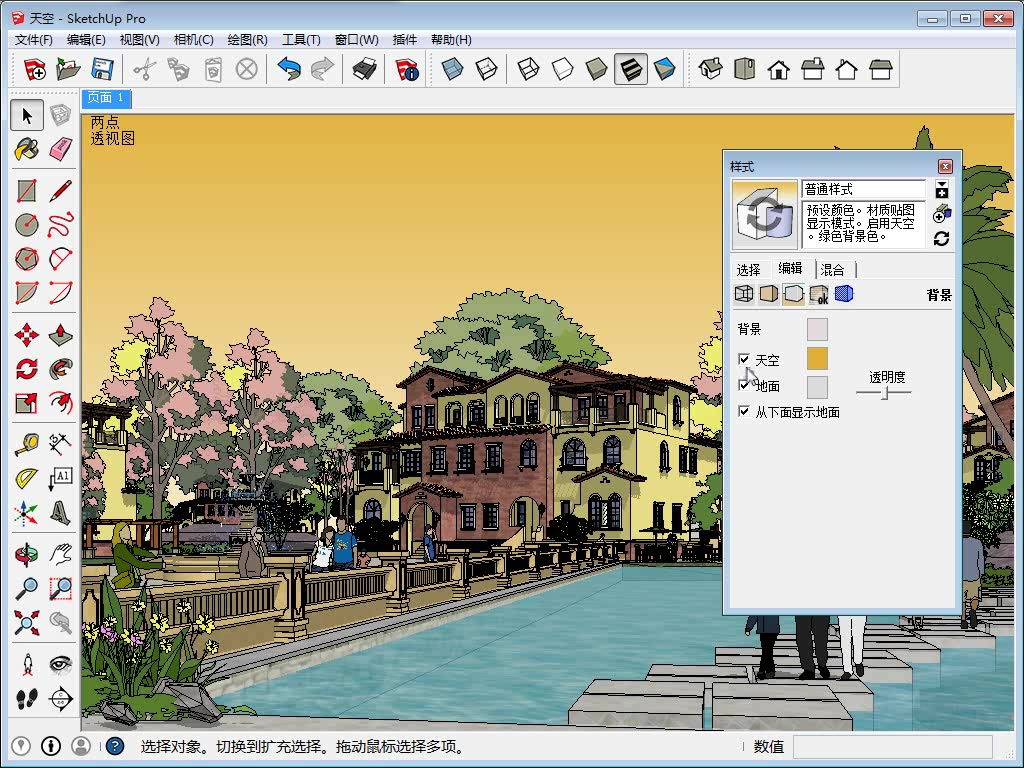This screenshot has height=768, width=1024.
Task: Pick the Follow Me tool
Action: [60, 369]
